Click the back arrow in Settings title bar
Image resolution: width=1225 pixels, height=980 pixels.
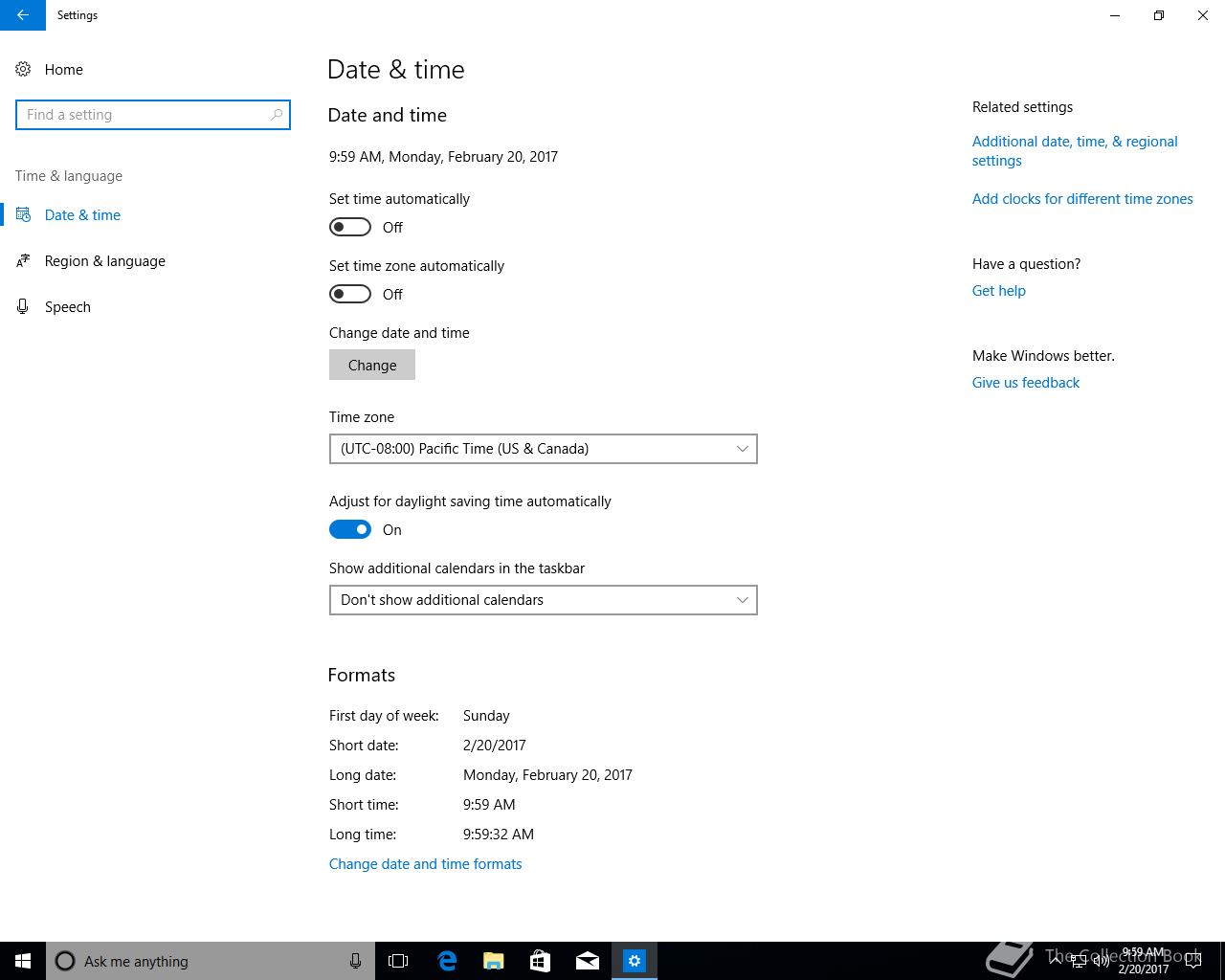click(x=23, y=15)
